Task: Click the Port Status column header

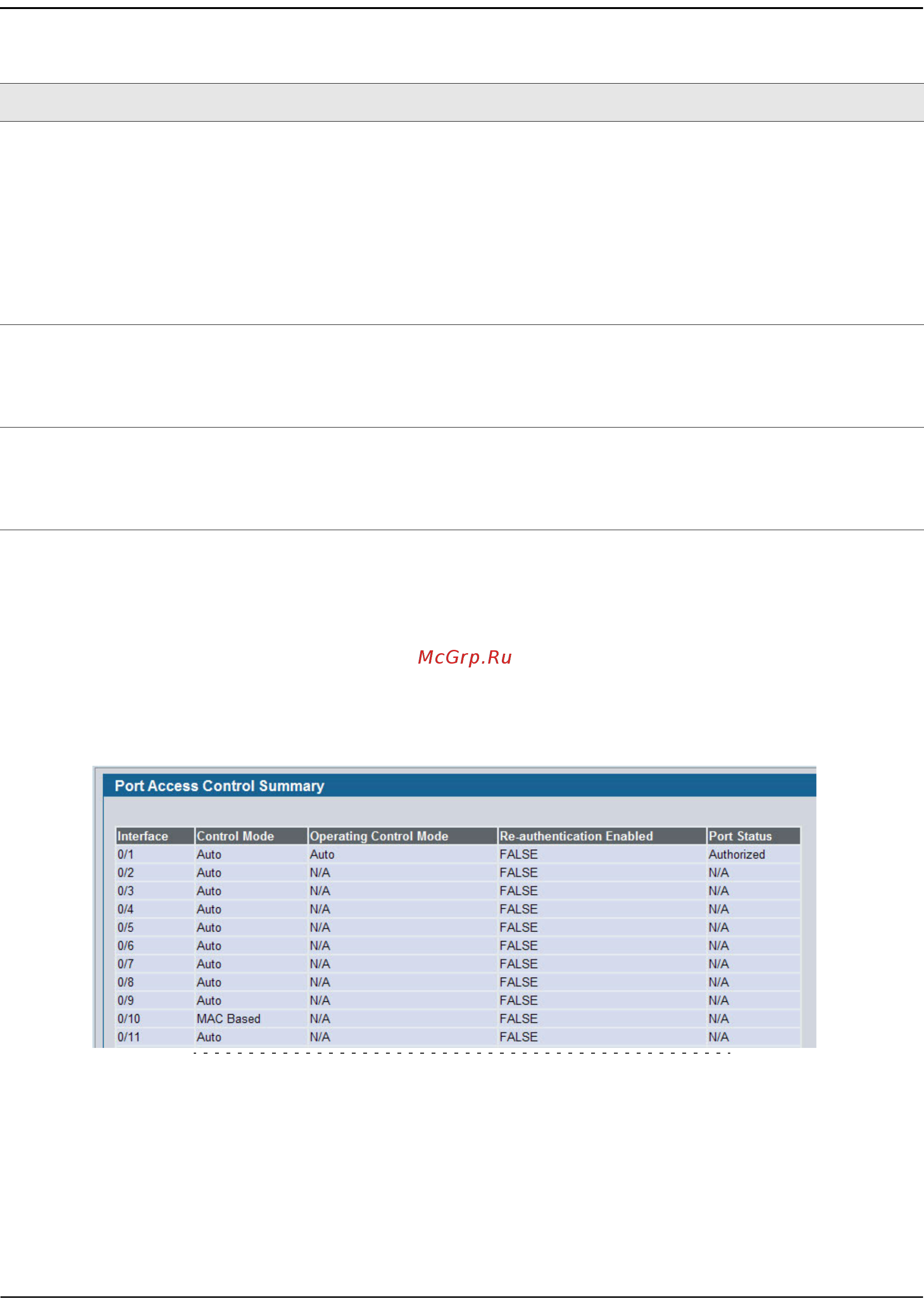Action: coord(753,836)
